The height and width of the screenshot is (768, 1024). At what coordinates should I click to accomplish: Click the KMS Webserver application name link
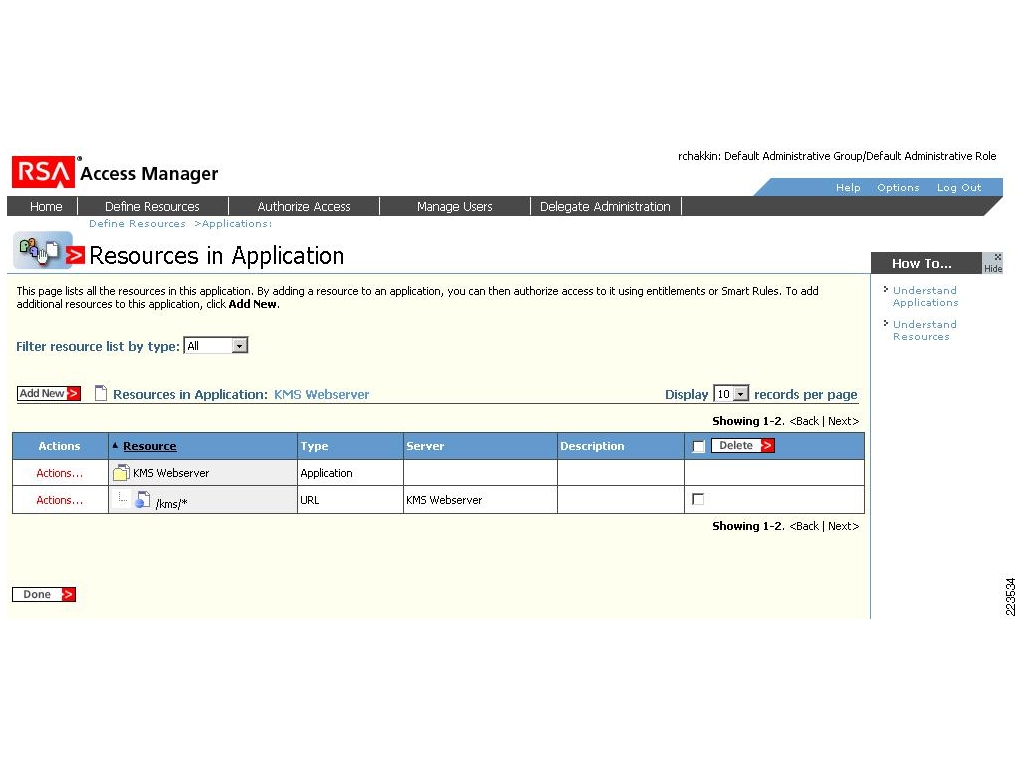[321, 394]
